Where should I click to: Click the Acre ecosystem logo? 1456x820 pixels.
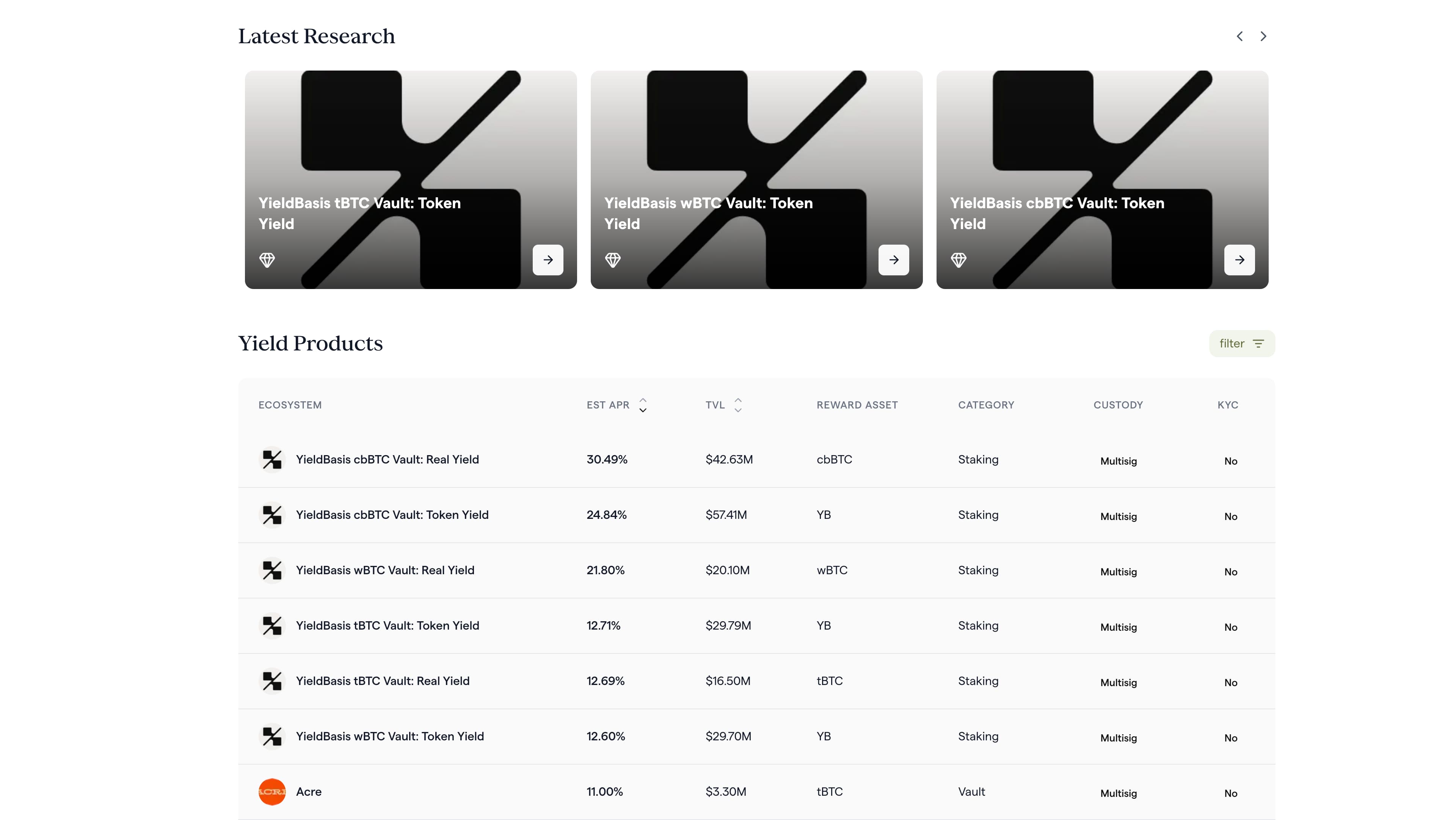(x=273, y=791)
